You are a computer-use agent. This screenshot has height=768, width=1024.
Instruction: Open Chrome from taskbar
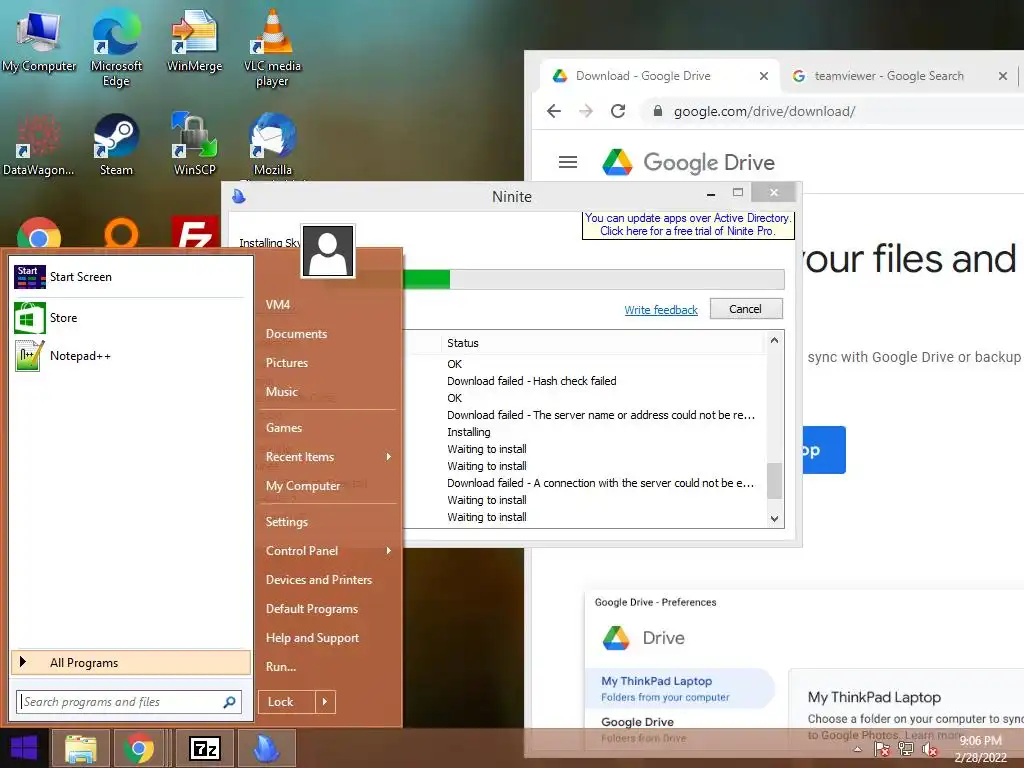pos(138,748)
